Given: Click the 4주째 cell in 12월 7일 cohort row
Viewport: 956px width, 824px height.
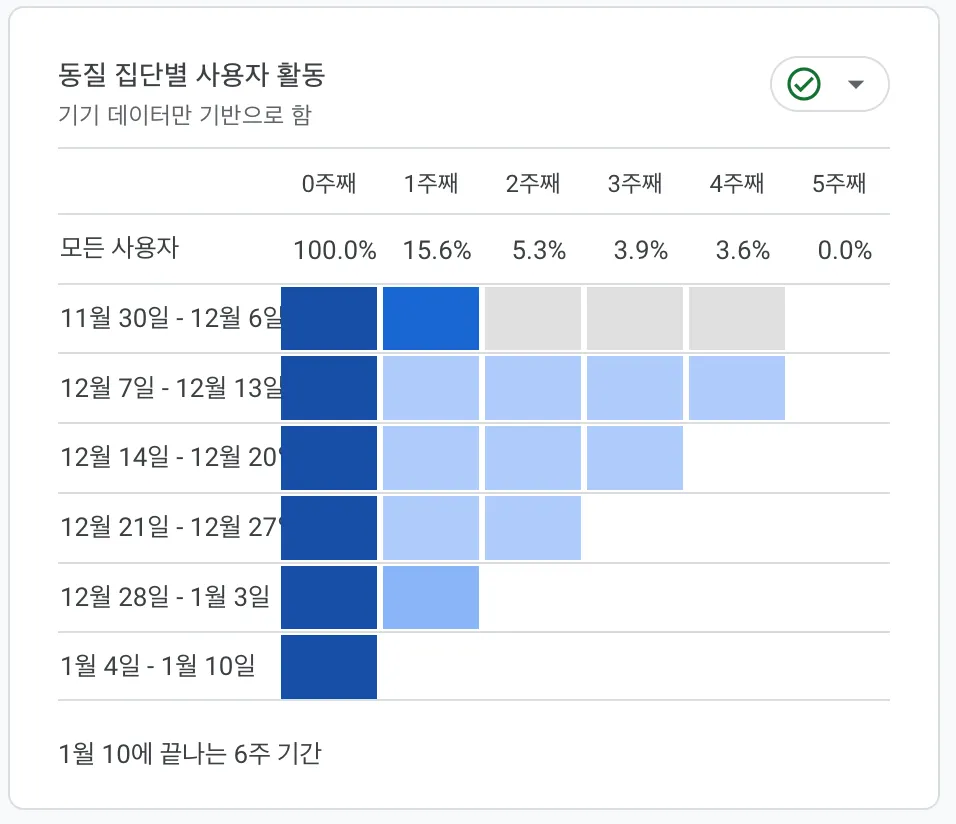Looking at the screenshot, I should [x=737, y=388].
